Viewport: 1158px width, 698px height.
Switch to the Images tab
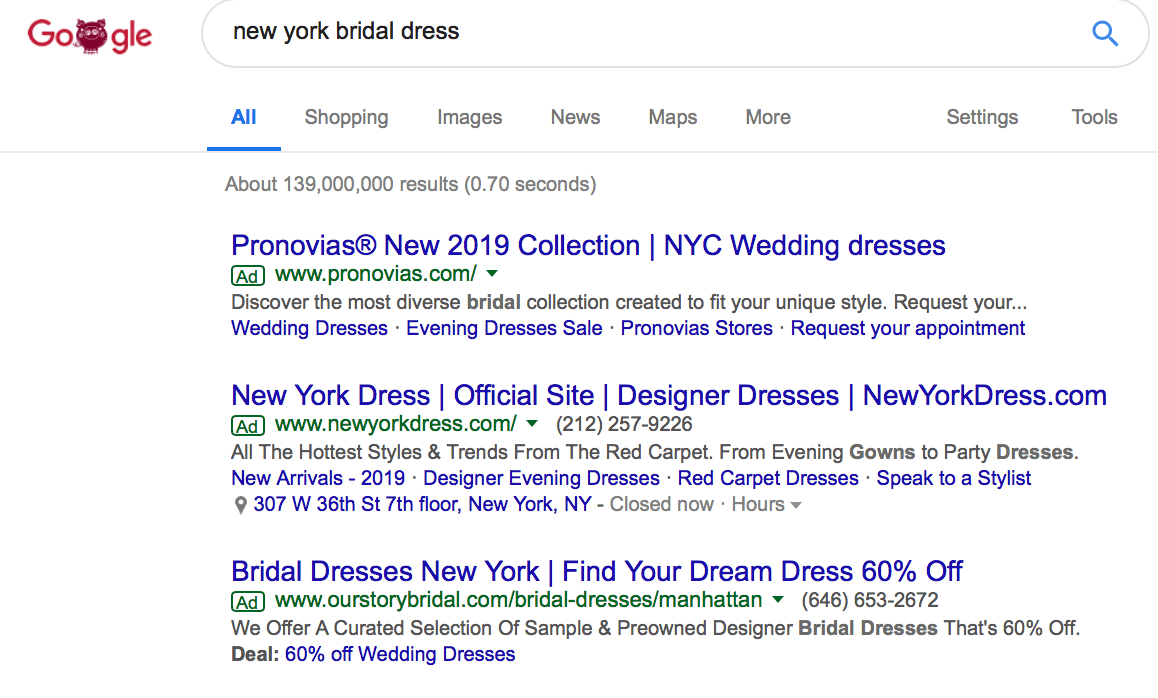(470, 117)
